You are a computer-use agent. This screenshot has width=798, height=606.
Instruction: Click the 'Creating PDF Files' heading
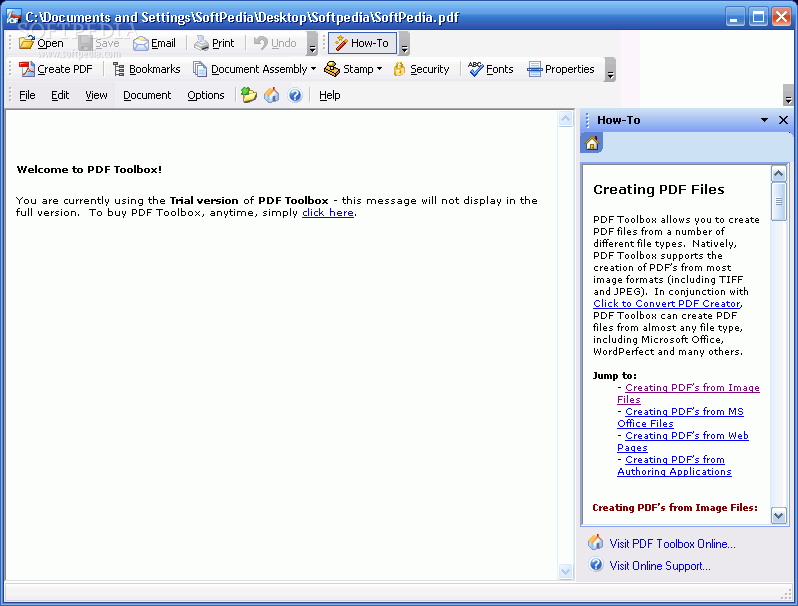click(659, 189)
